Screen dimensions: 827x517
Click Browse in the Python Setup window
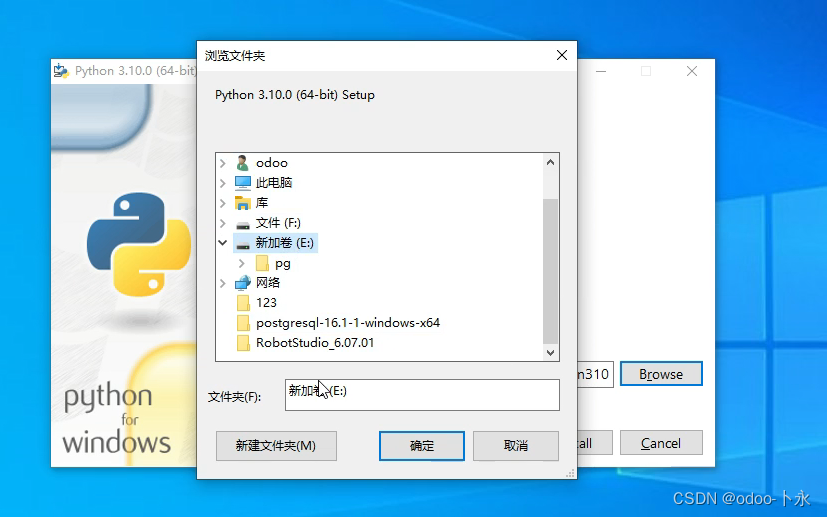(x=661, y=374)
